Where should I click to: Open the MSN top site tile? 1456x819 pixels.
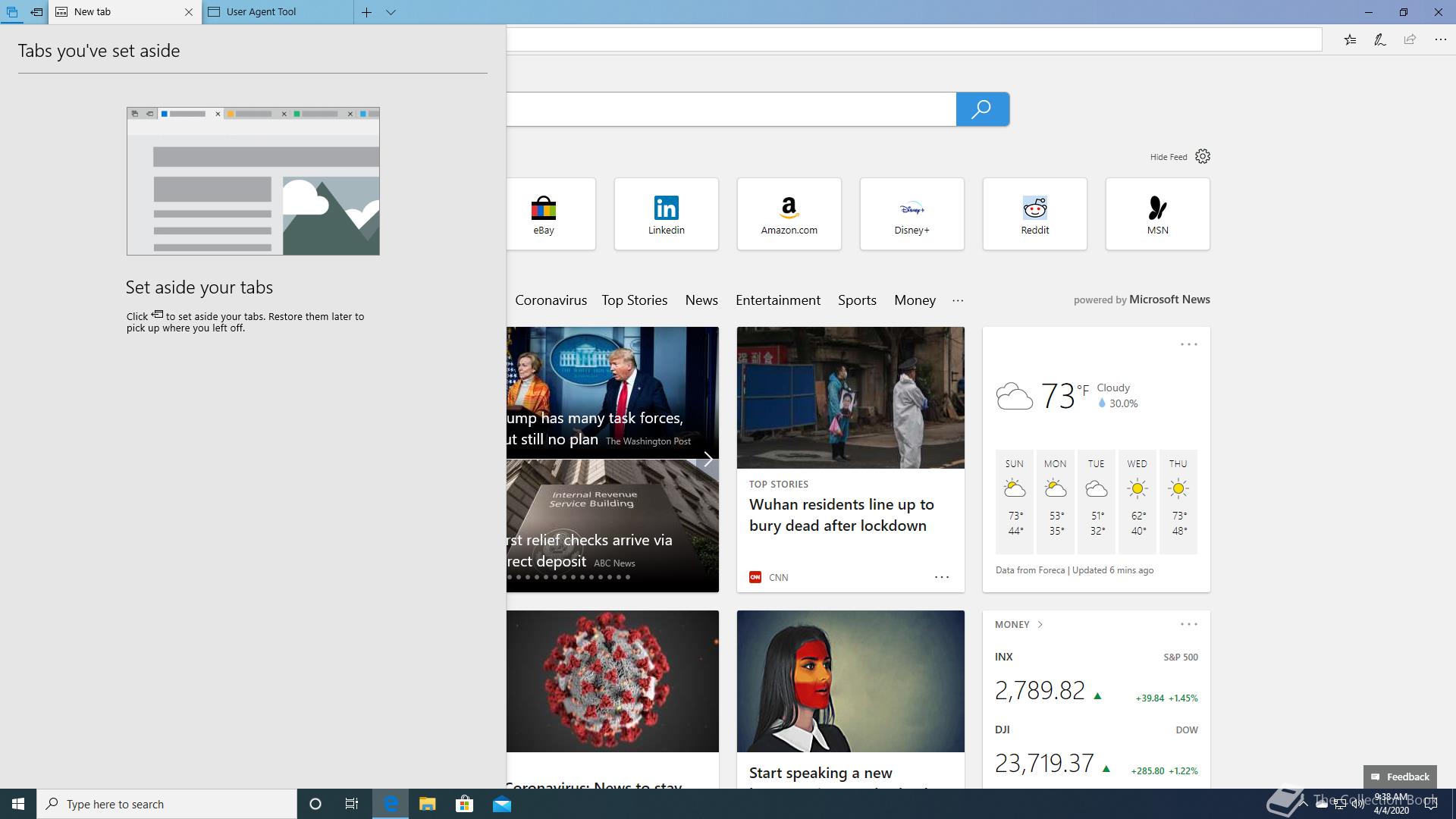[1158, 214]
